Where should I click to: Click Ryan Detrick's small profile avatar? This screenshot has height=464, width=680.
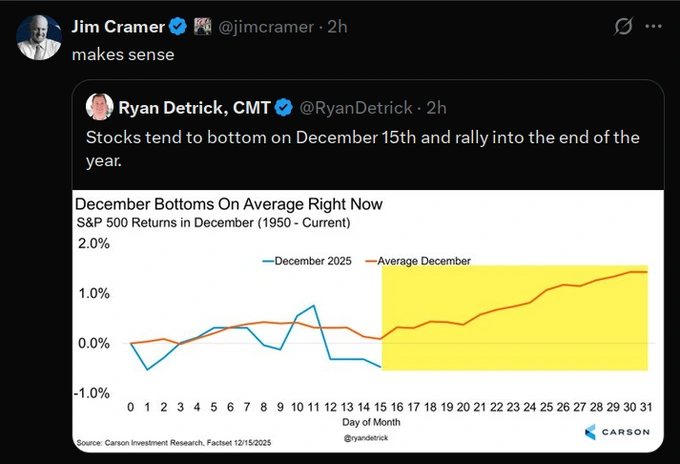[100, 106]
